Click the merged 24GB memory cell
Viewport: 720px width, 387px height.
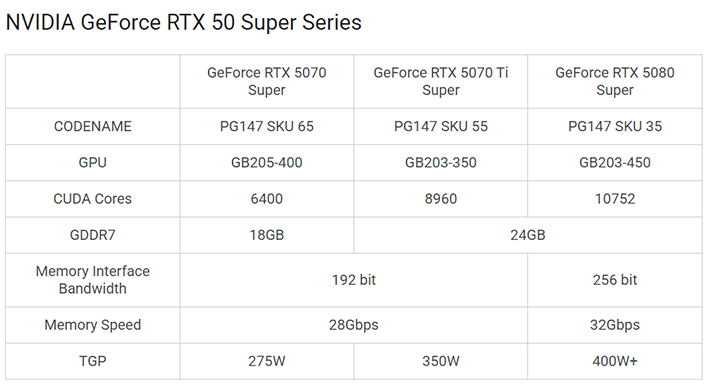coord(528,235)
